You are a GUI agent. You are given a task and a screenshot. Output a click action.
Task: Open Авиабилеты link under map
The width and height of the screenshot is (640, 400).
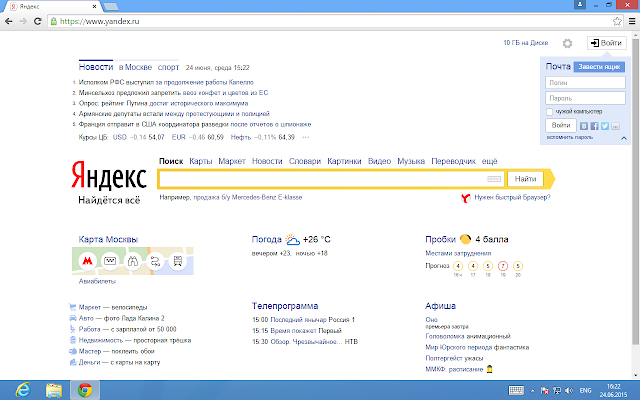97,281
